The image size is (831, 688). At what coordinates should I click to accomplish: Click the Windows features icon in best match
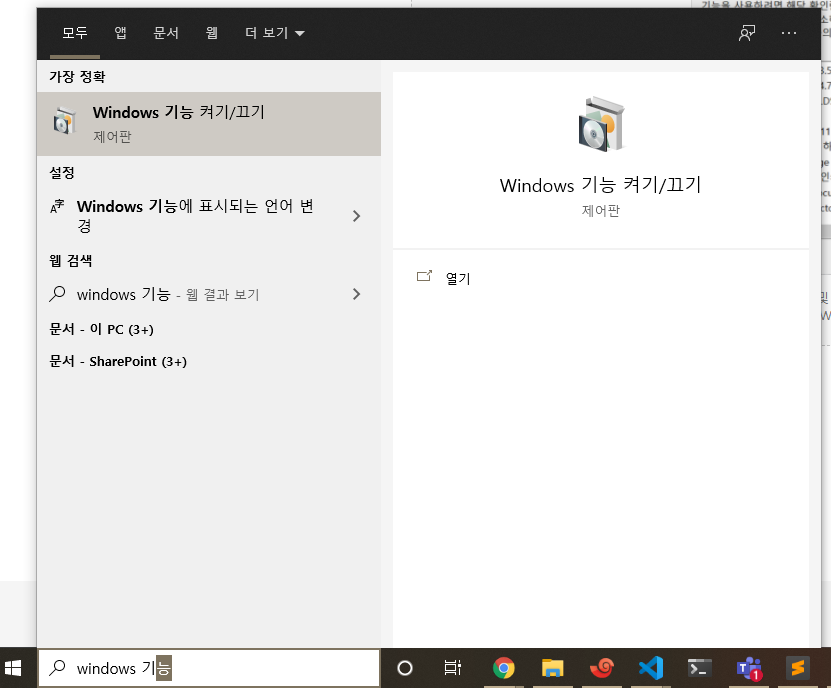[x=64, y=121]
